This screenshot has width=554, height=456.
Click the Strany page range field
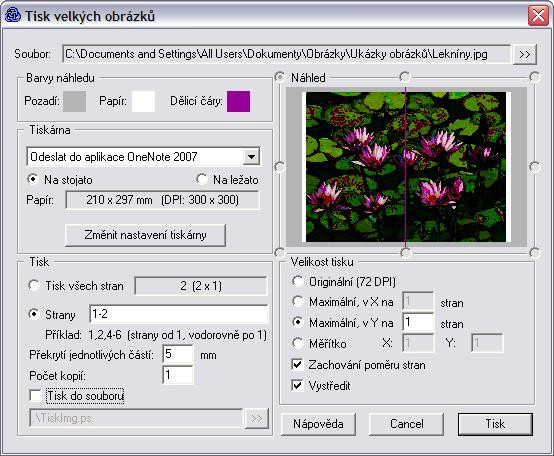(179, 314)
